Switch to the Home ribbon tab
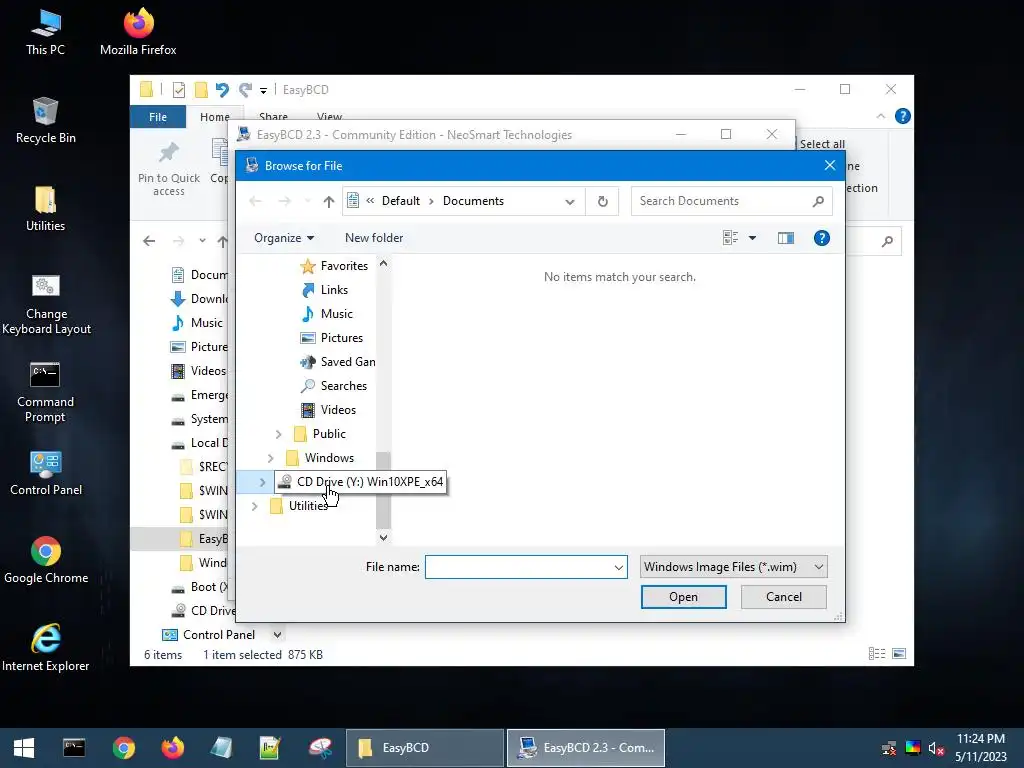1024x768 pixels. 215,117
